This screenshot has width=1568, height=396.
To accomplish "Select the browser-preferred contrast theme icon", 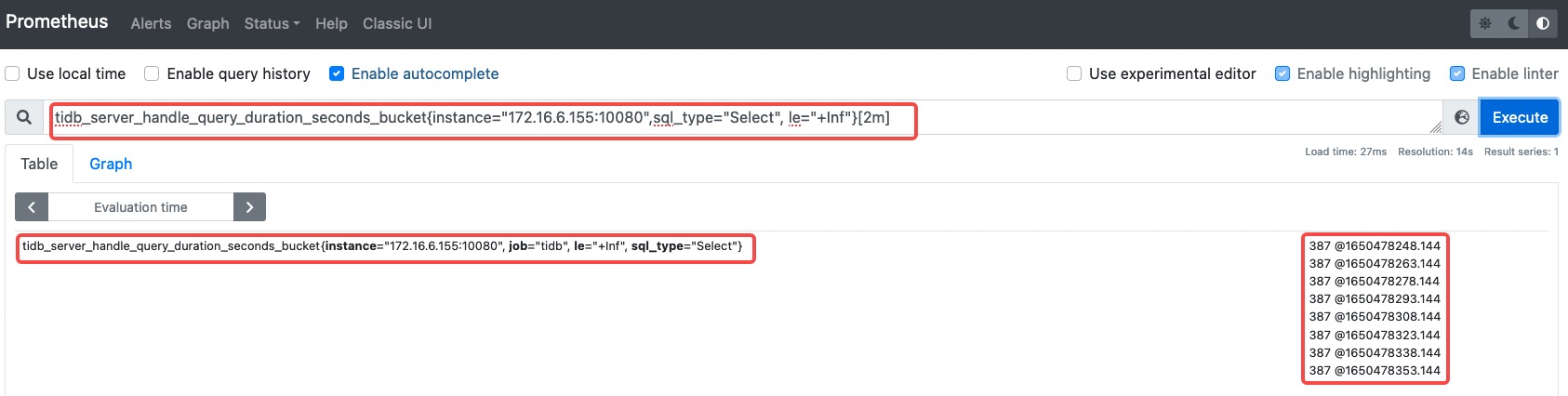I will pyautogui.click(x=1543, y=23).
